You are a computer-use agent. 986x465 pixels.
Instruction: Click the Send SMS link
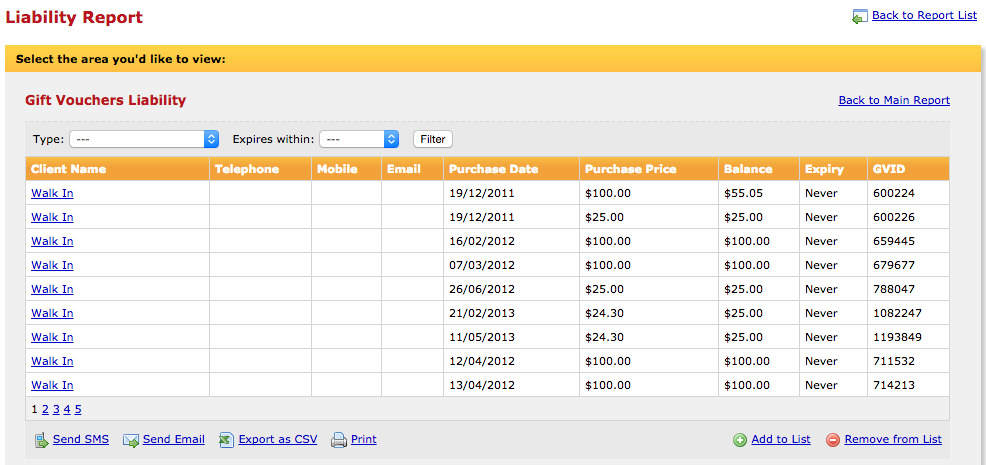(x=81, y=439)
